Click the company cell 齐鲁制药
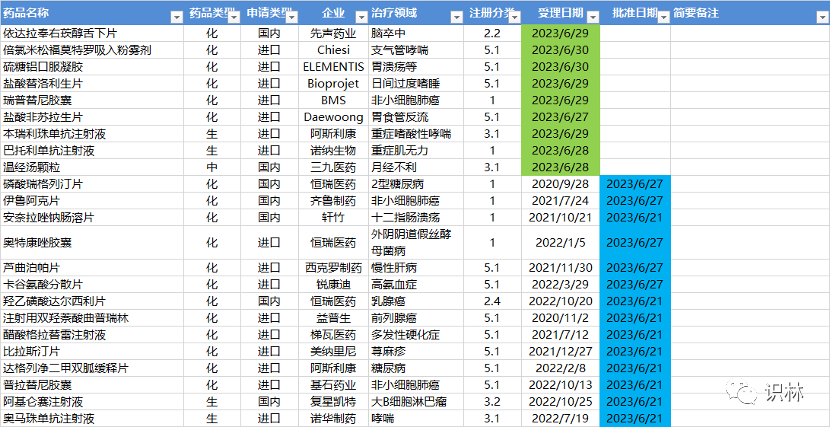 click(333, 201)
